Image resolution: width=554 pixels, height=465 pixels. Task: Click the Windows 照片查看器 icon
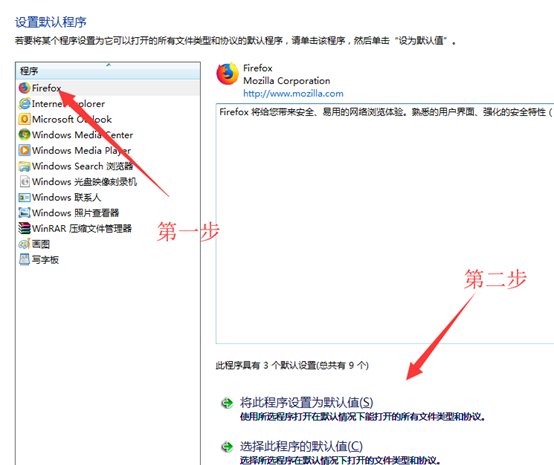pyautogui.click(x=24, y=212)
